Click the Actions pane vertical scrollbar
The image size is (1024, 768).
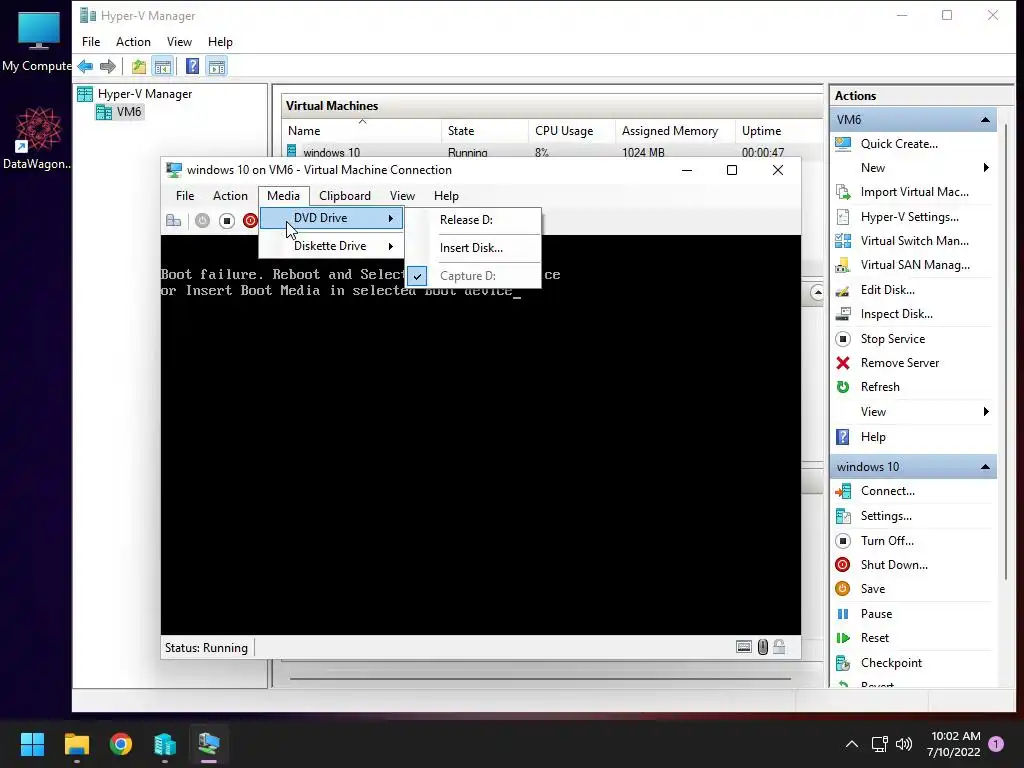[x=1006, y=353]
